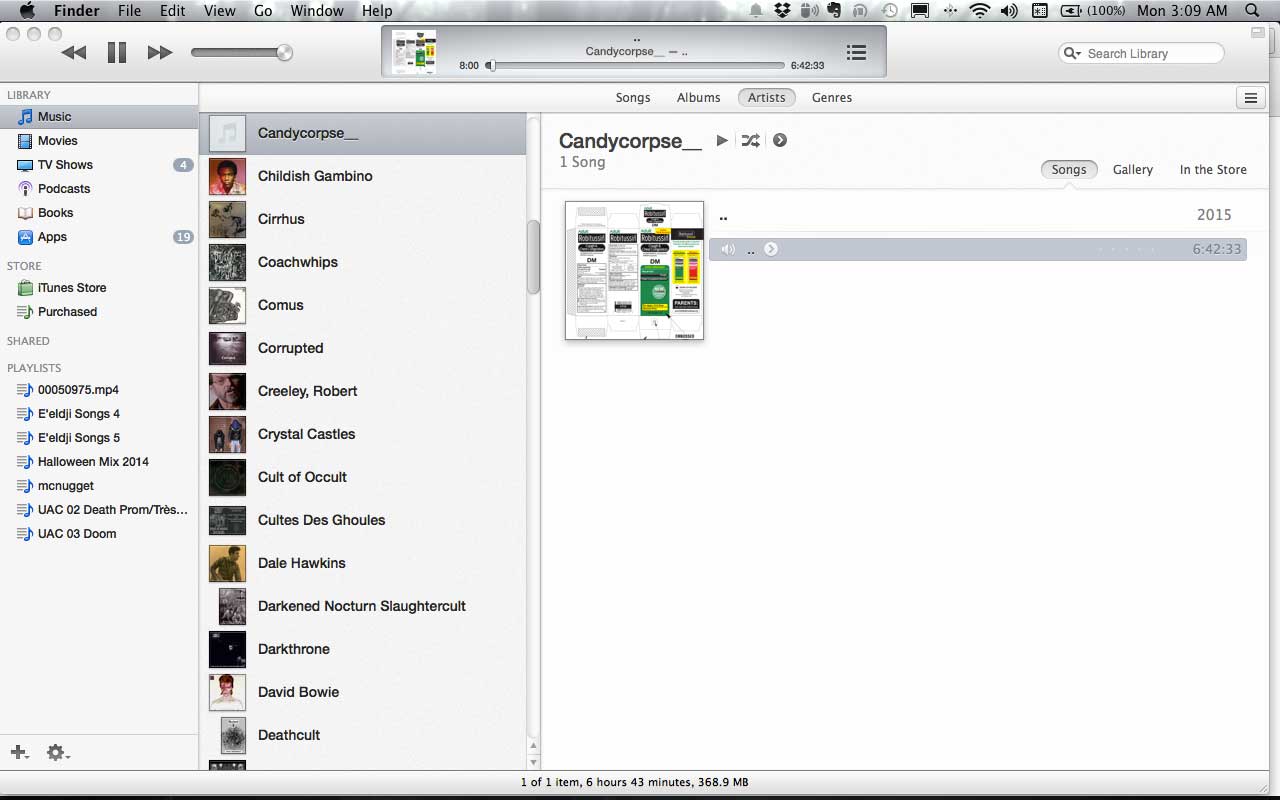Screen dimensions: 1280x800
Task: Select Cult of Occult in the artist list
Action: [363, 477]
